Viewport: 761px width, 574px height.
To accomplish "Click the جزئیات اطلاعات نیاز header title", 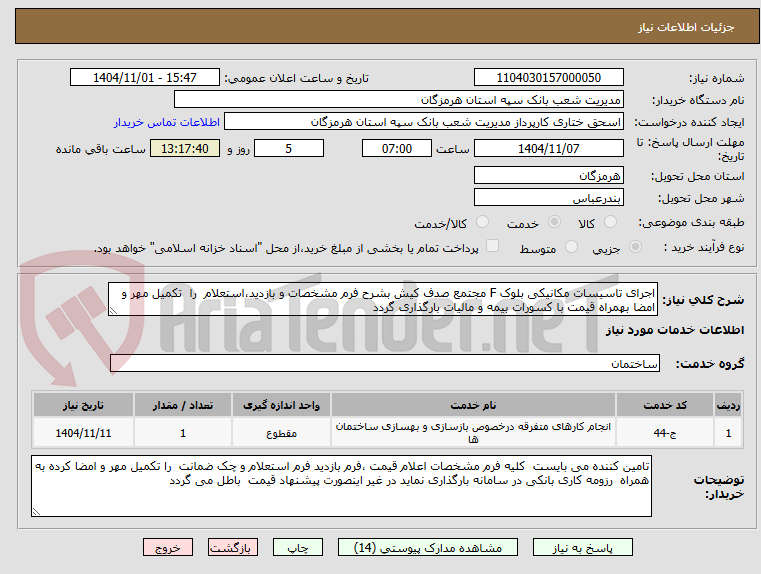I will pos(686,27).
